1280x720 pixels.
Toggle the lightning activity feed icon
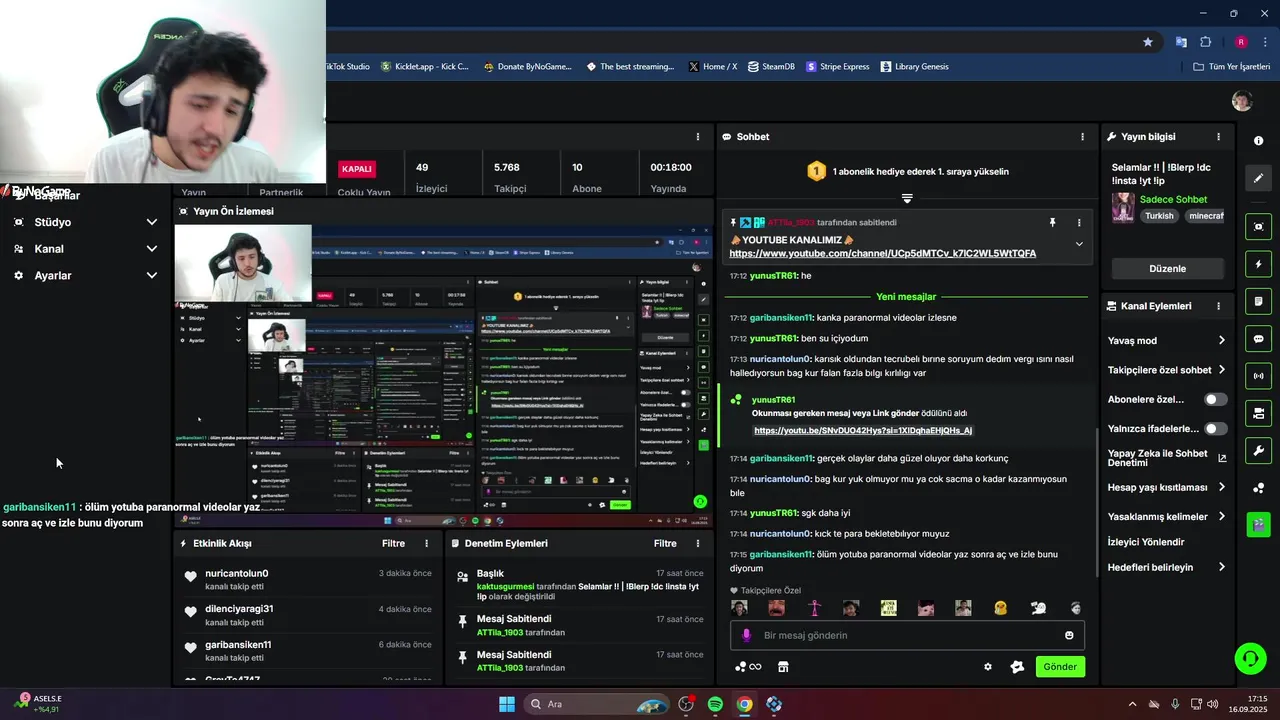pyautogui.click(x=1259, y=265)
